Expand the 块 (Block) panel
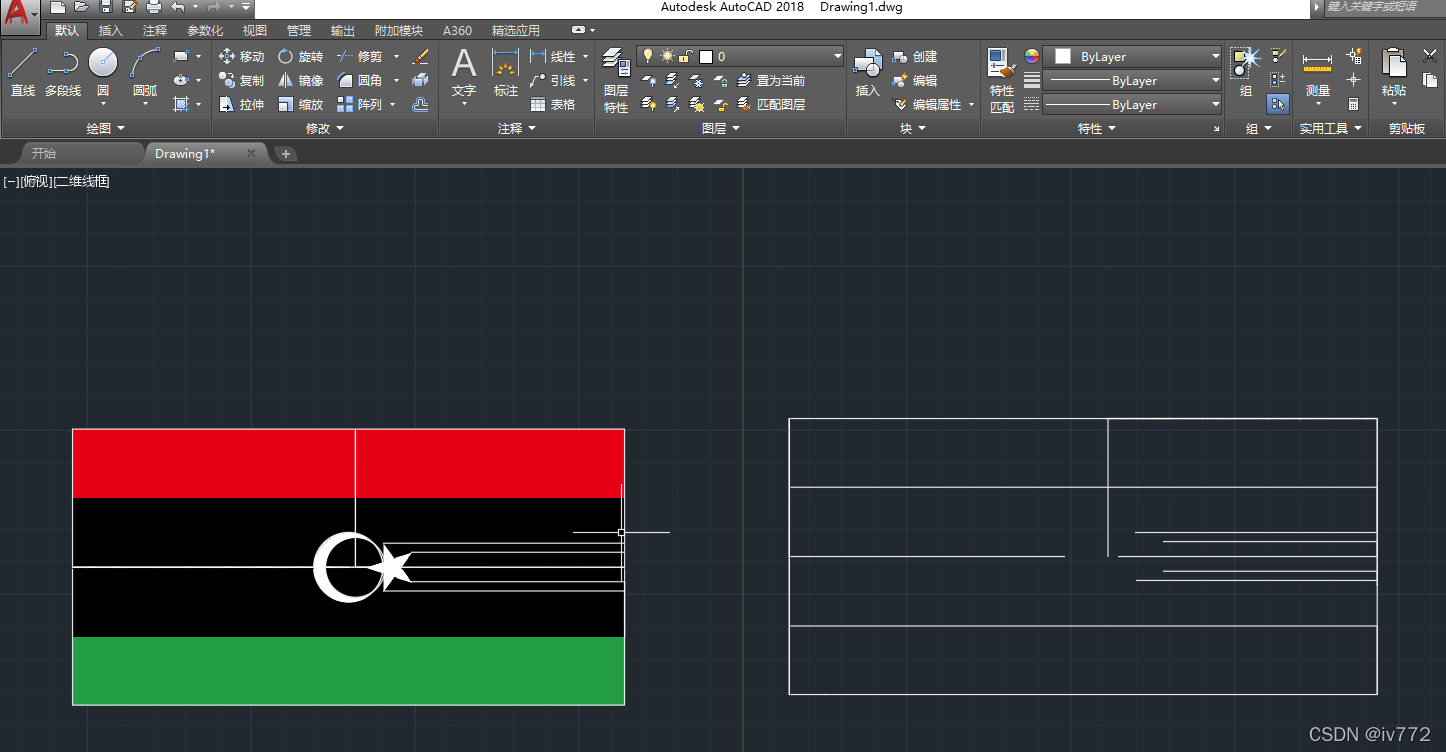This screenshot has width=1446, height=752. point(913,128)
